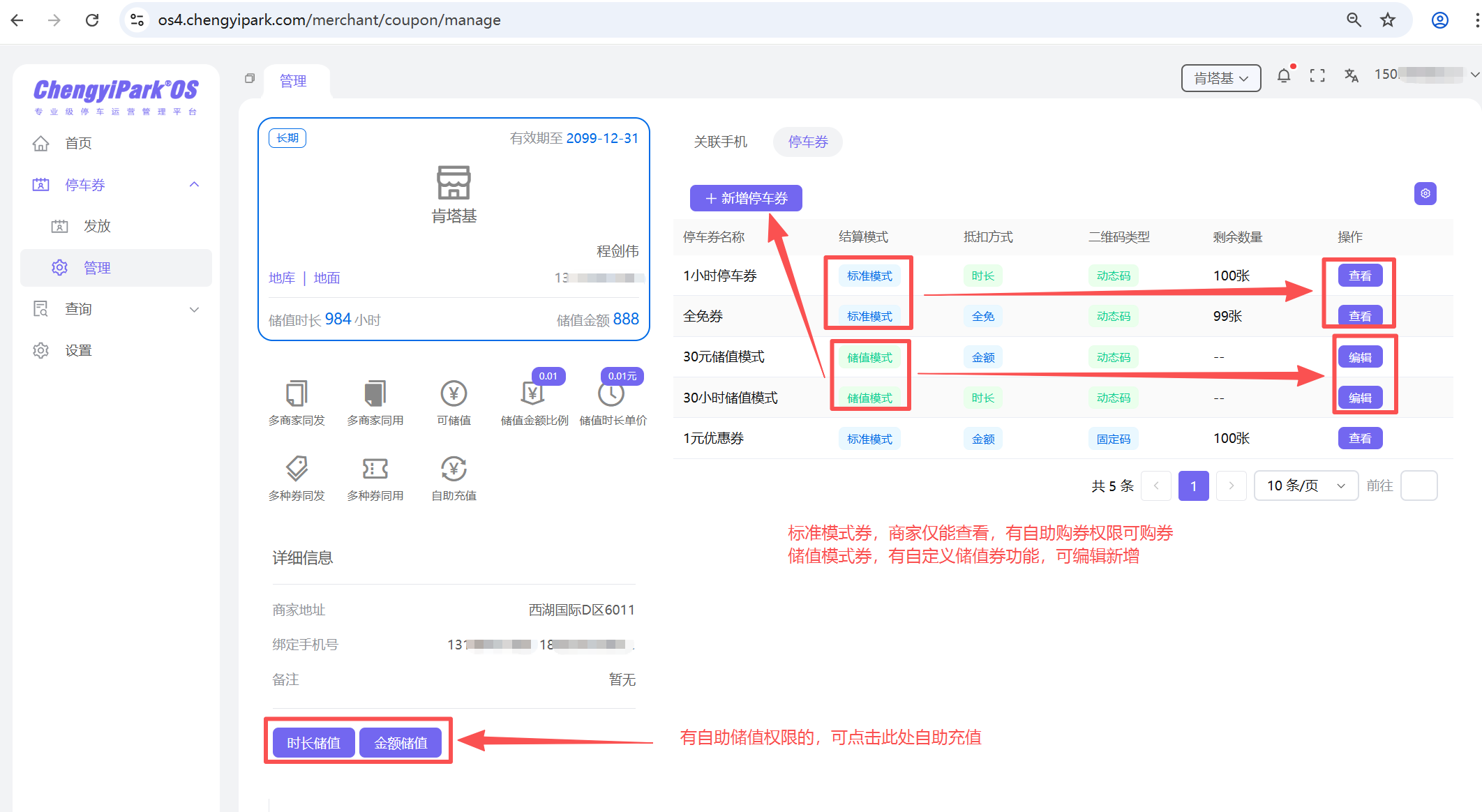Open the 10 条/页 page size dropdown
The height and width of the screenshot is (812, 1482).
pos(1305,486)
